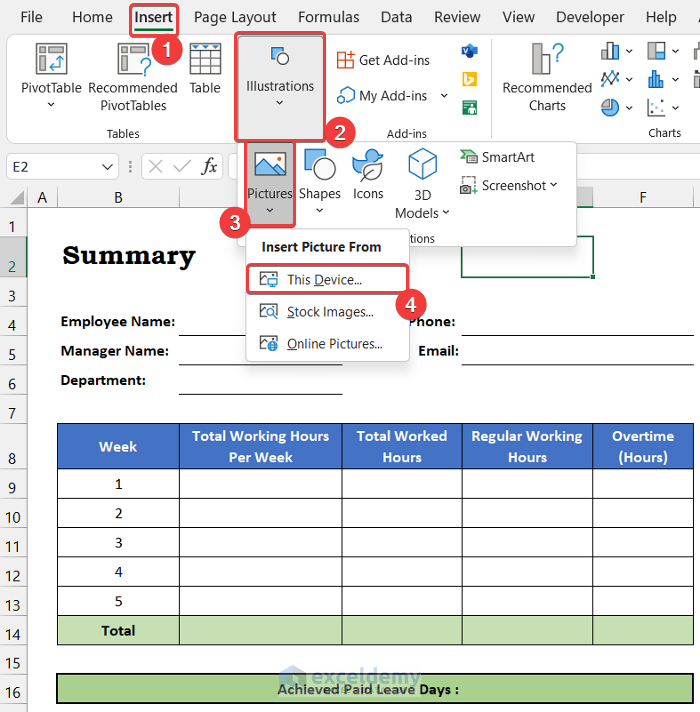Image resolution: width=700 pixels, height=712 pixels.
Task: Choose This Device... picture source
Action: (x=327, y=280)
